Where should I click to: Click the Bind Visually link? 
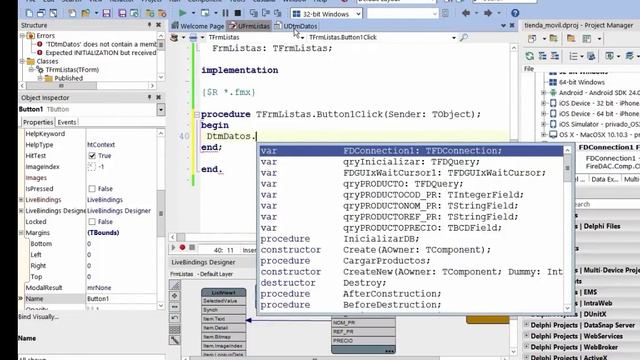point(38,317)
